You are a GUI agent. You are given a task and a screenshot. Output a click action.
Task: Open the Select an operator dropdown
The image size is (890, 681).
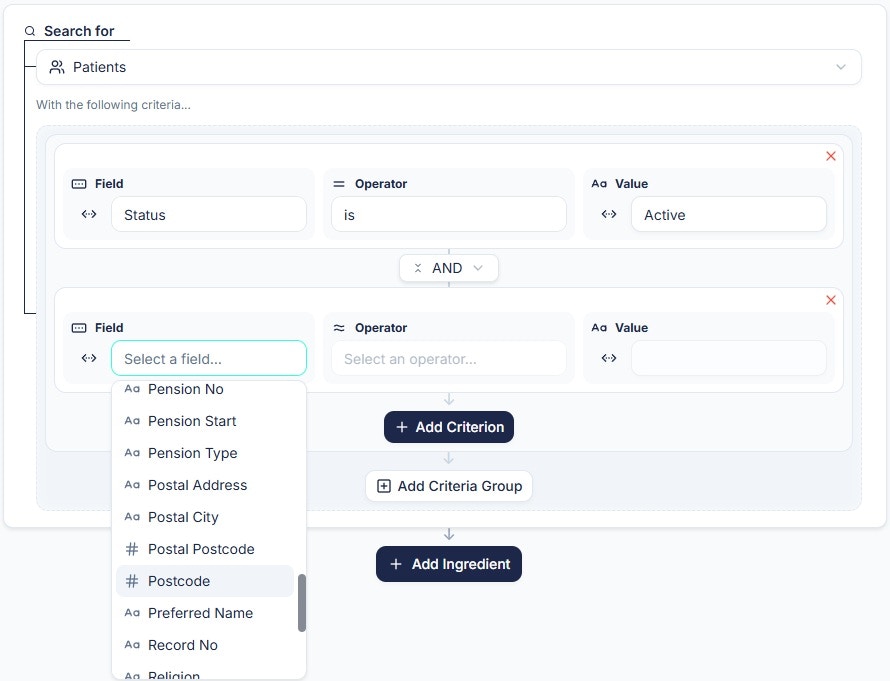(x=448, y=357)
